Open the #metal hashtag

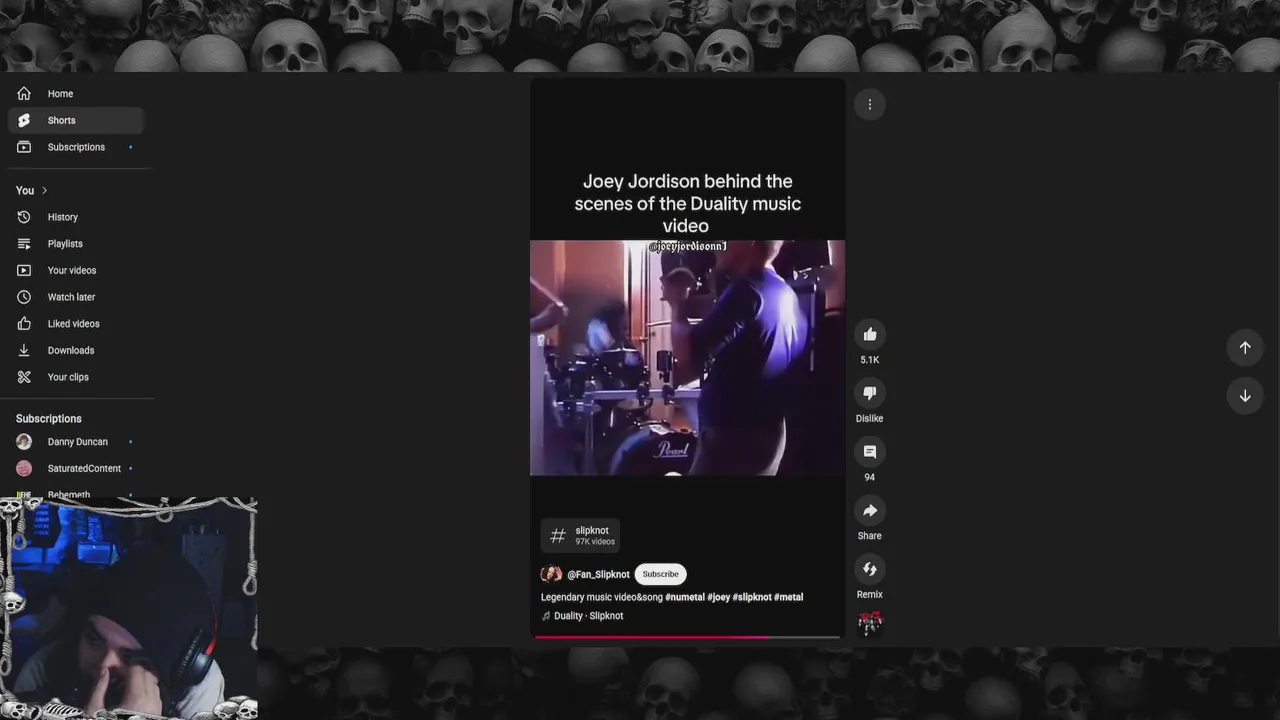coord(789,597)
